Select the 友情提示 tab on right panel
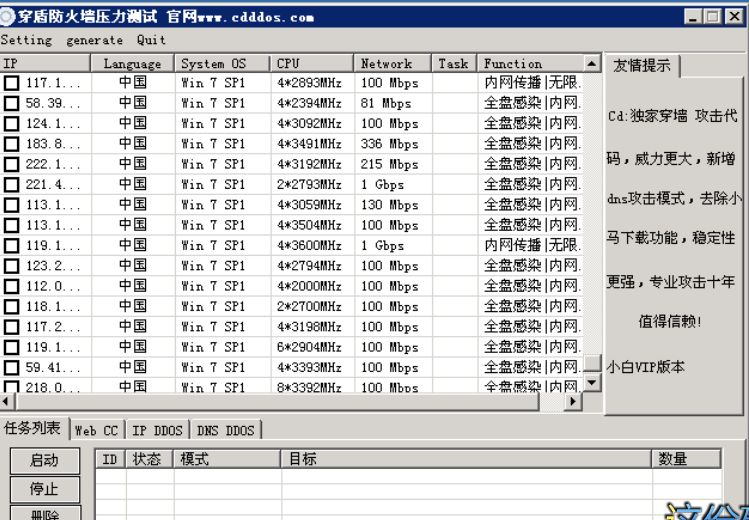 (642, 65)
